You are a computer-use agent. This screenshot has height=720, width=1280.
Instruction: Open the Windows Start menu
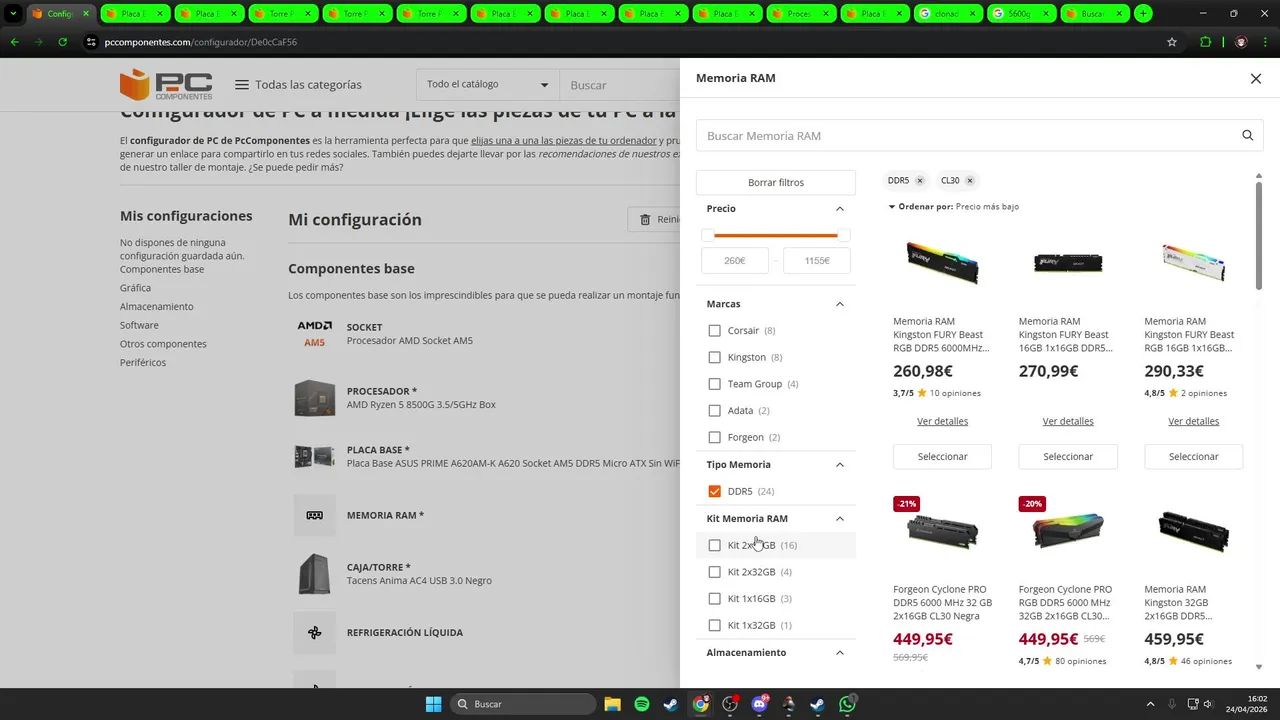434,704
